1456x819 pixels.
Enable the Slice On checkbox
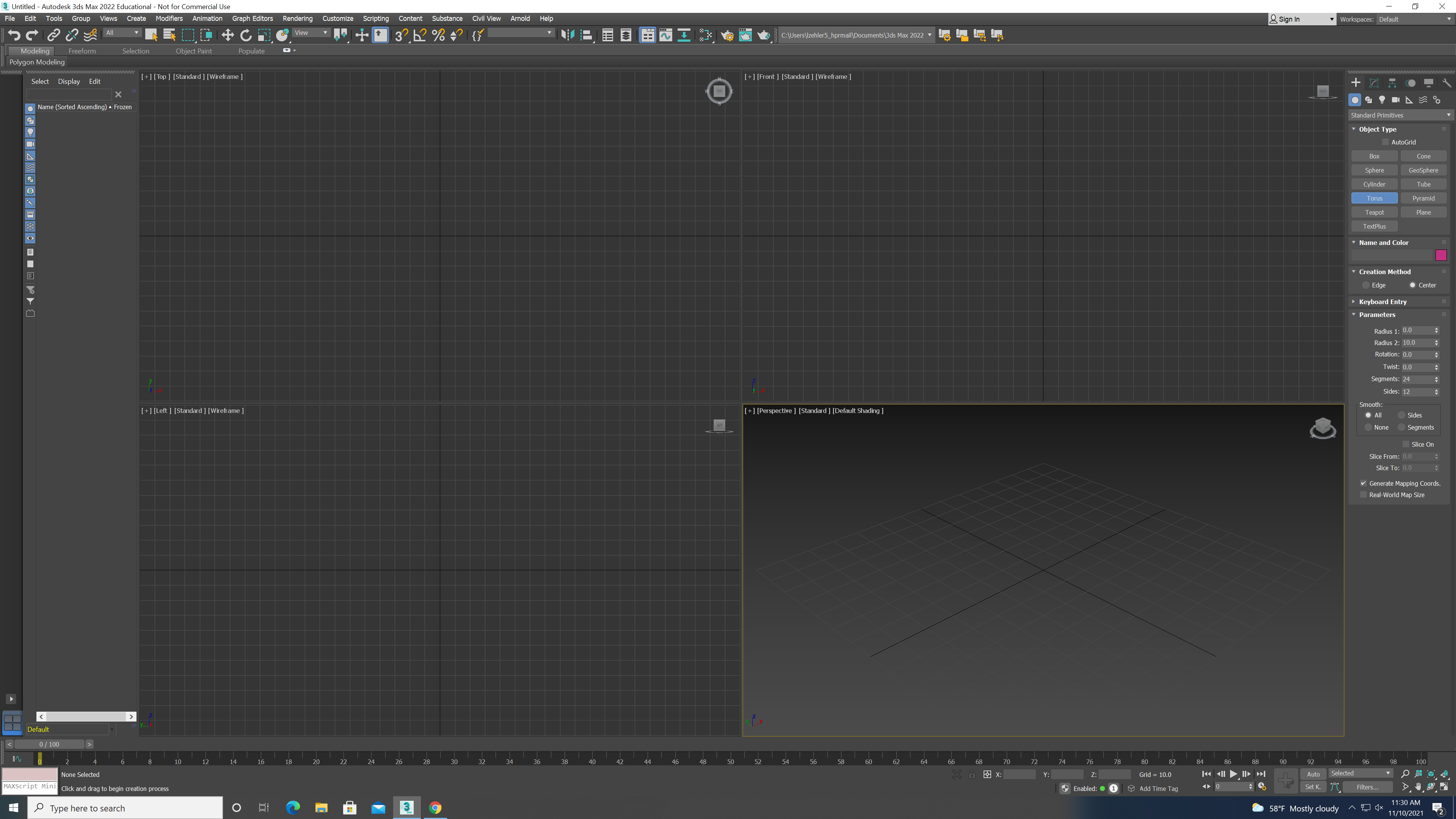tap(1406, 445)
